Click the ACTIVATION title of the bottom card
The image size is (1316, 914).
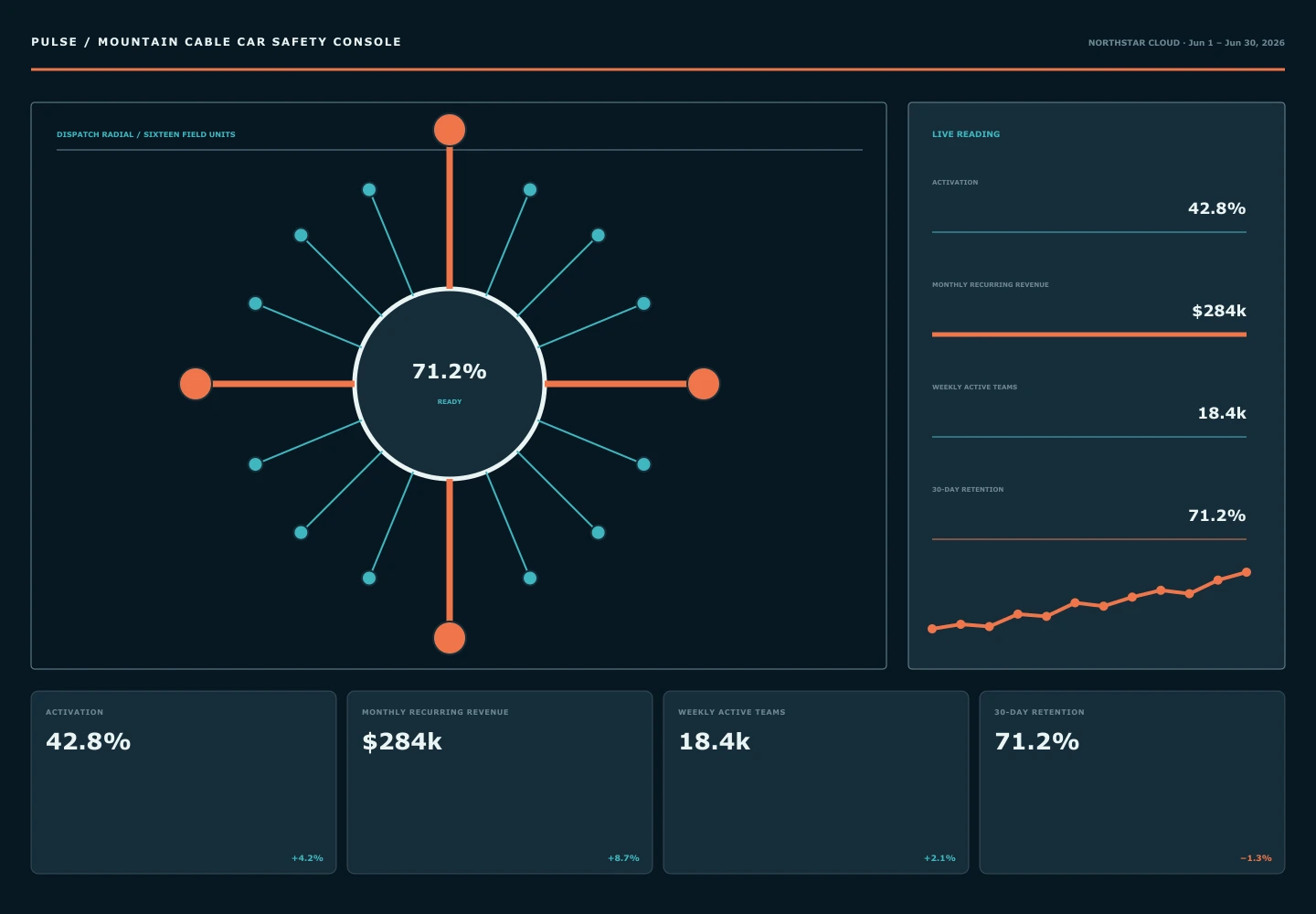coord(75,712)
